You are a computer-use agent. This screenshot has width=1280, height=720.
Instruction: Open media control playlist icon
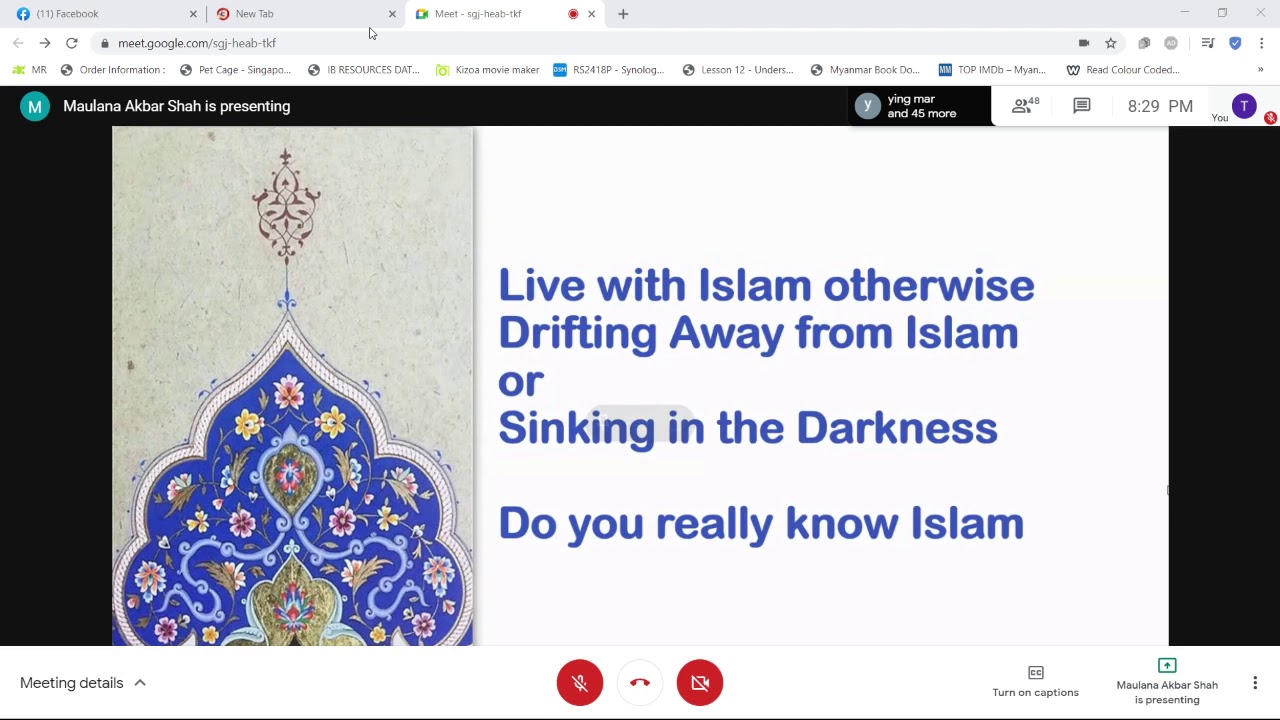(1208, 43)
